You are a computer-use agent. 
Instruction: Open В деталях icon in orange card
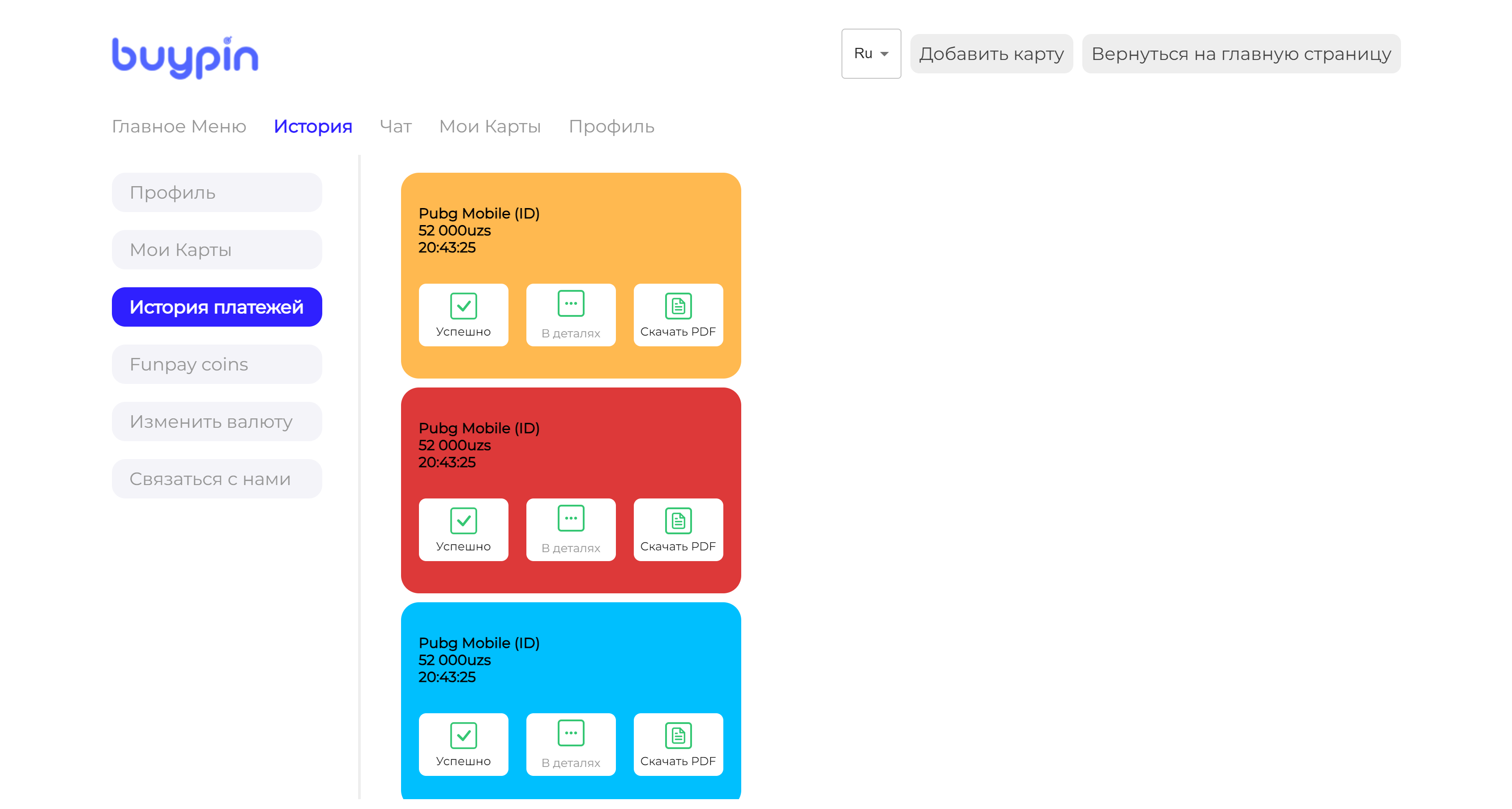click(x=571, y=304)
